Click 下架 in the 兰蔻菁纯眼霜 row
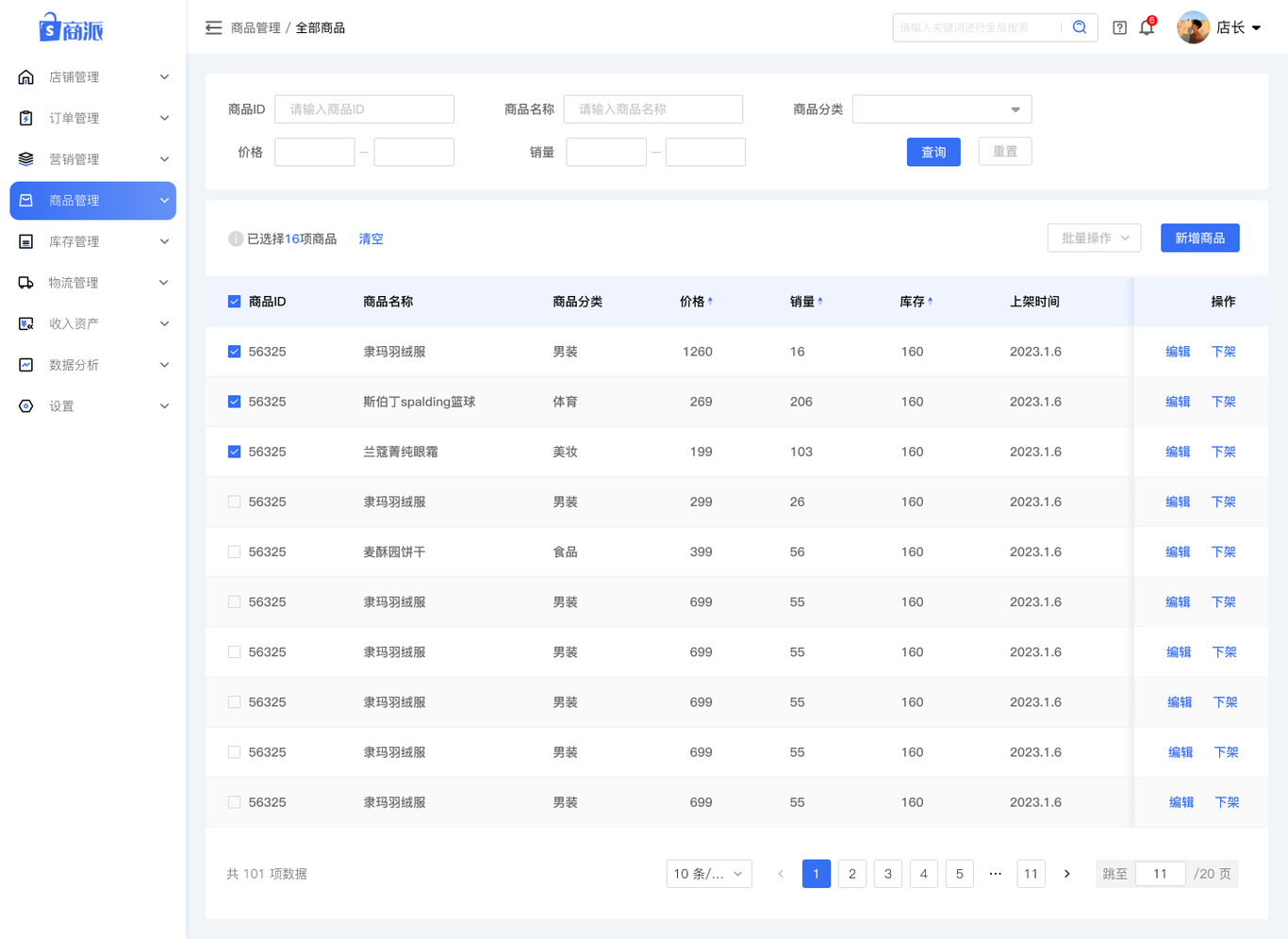Image resolution: width=1288 pixels, height=939 pixels. pyautogui.click(x=1223, y=452)
